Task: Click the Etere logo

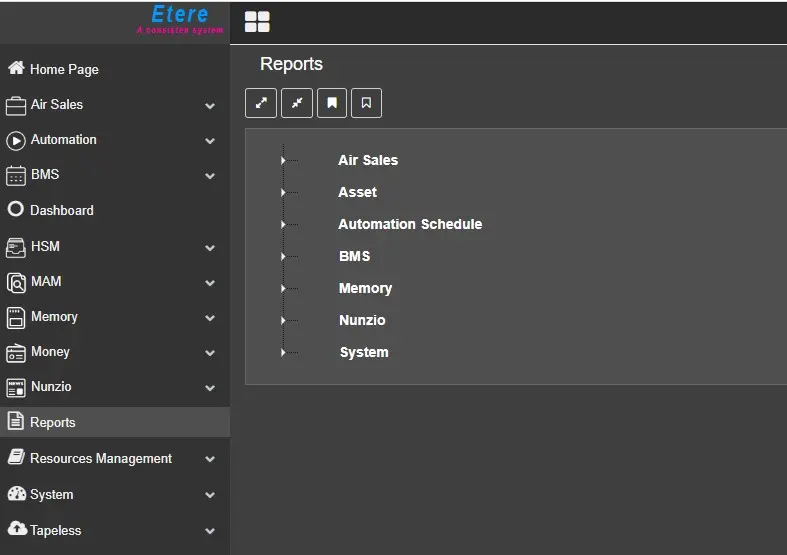Action: pyautogui.click(x=180, y=19)
